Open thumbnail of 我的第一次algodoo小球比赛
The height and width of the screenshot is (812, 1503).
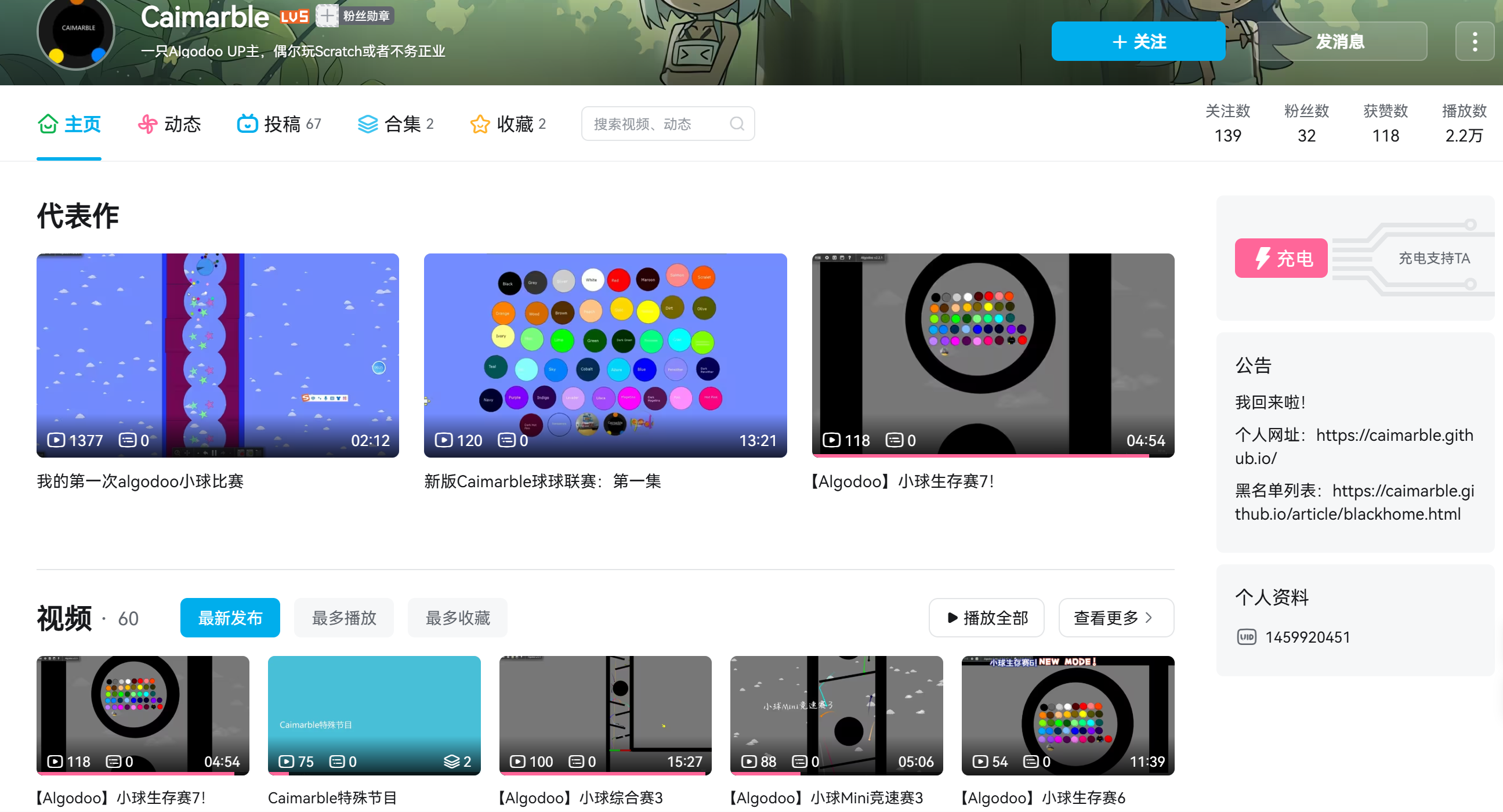click(218, 355)
